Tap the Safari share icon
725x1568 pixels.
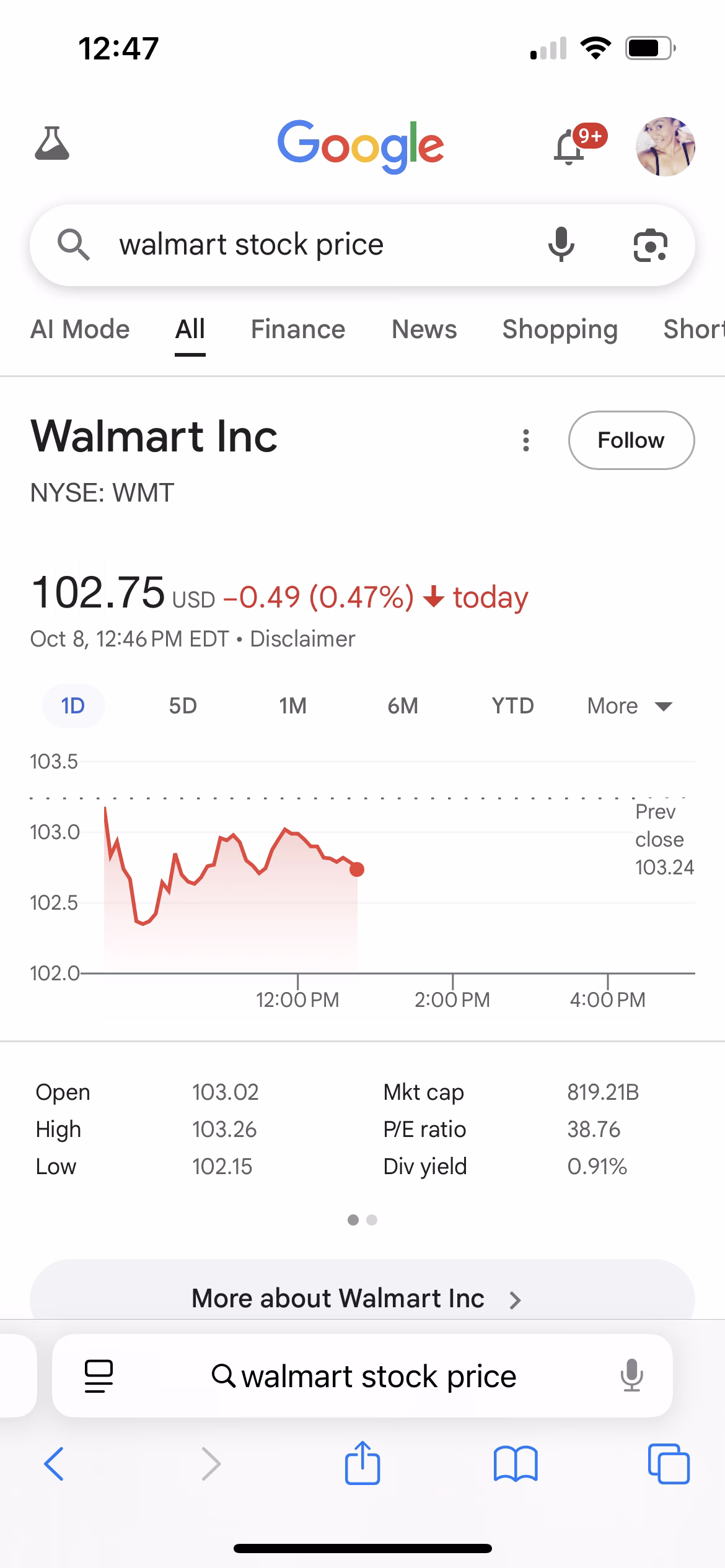click(362, 1464)
